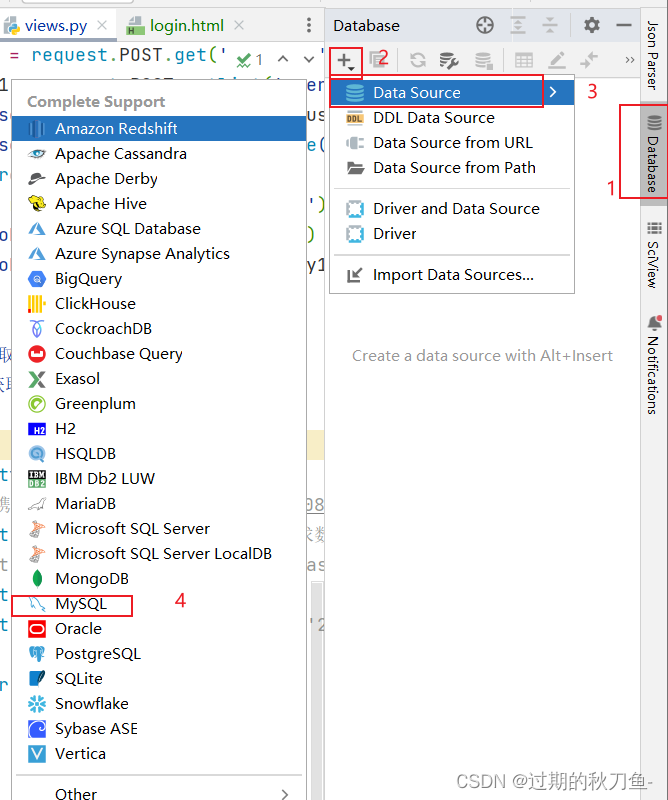Open Data Source Properties wrench icon

pos(449,60)
